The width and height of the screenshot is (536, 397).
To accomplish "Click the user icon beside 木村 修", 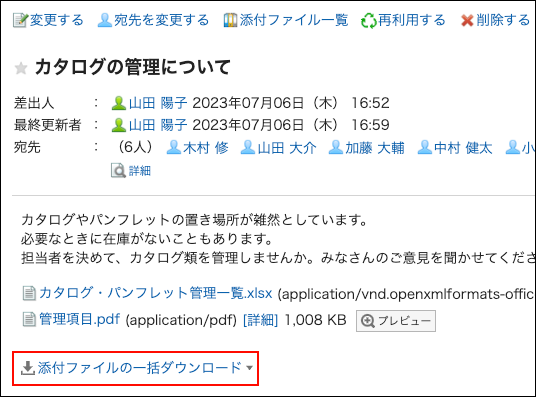I will 174,148.
